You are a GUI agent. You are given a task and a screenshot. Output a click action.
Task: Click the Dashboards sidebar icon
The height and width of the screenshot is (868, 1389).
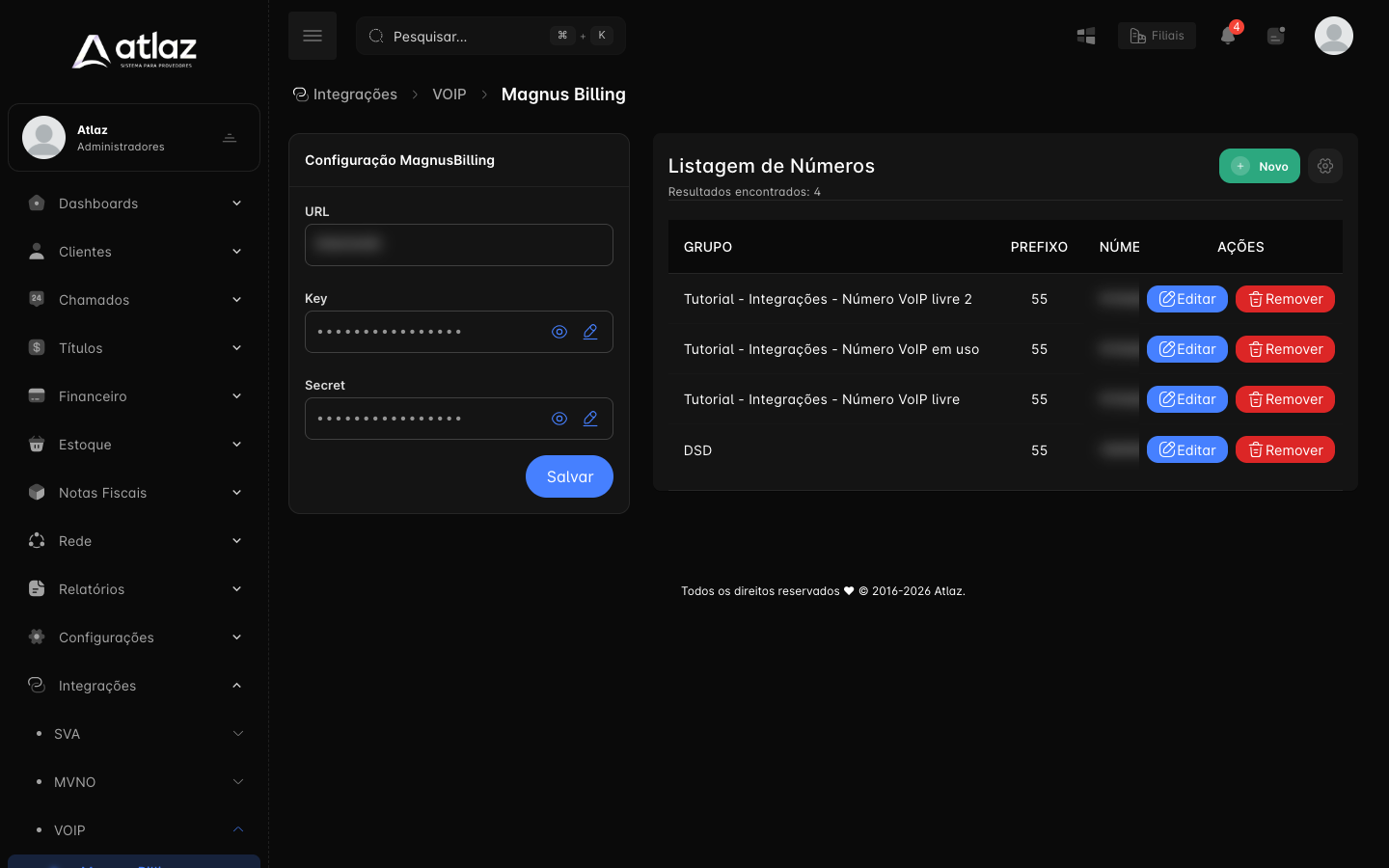tap(37, 203)
